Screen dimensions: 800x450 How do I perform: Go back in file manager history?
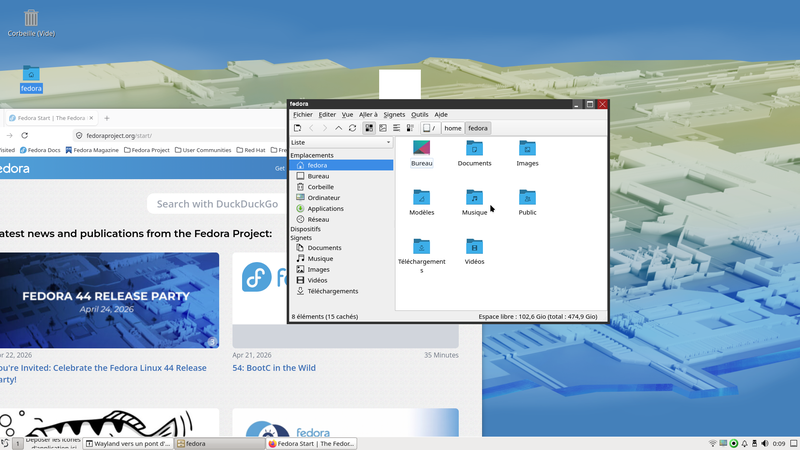click(x=311, y=128)
